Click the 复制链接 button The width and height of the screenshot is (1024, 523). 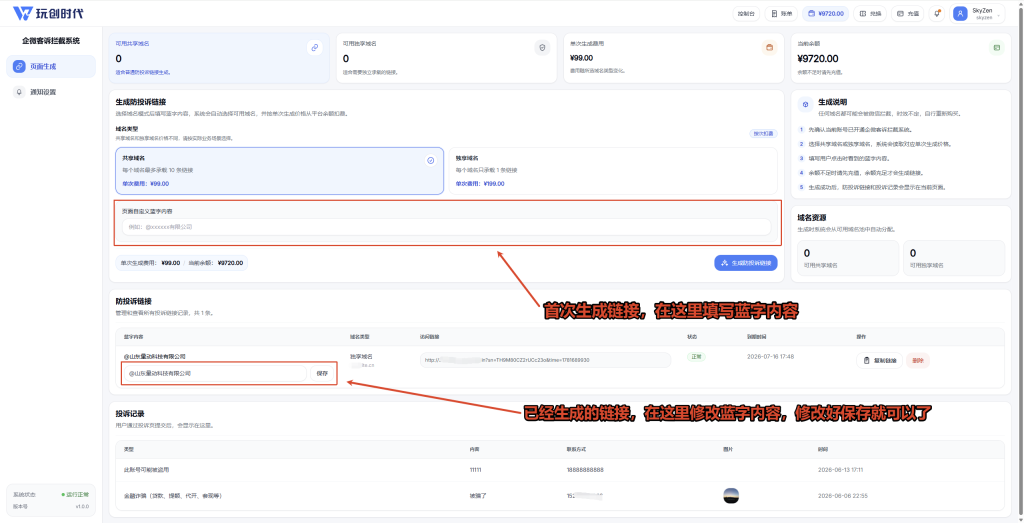[880, 360]
